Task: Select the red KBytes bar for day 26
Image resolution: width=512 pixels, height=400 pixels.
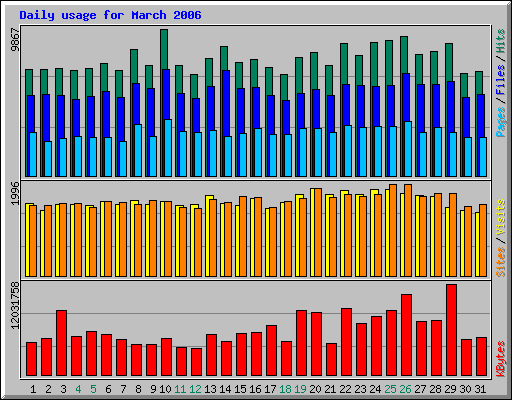Action: pos(406,335)
